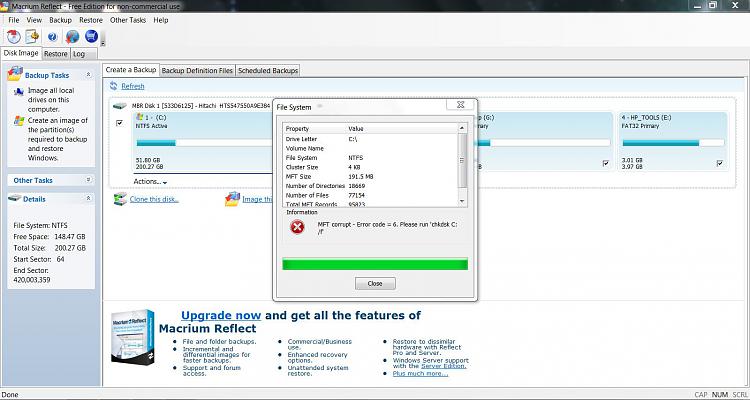Open the Backup menu
Screen dimensions: 750x400
coord(60,20)
